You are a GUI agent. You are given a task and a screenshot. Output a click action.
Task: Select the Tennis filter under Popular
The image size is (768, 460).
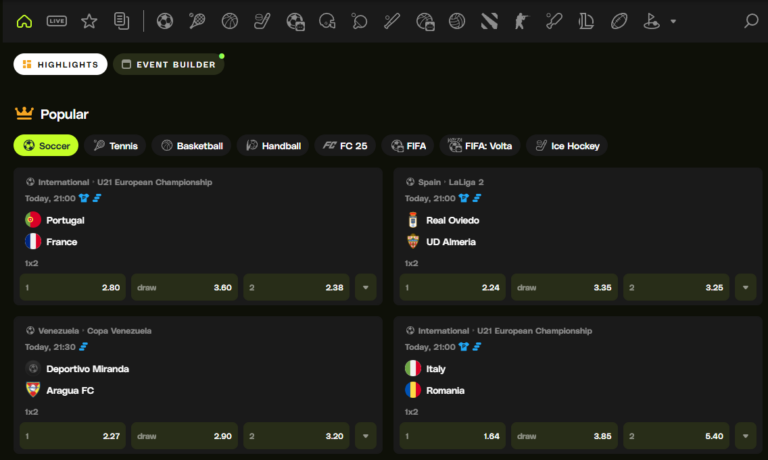pyautogui.click(x=115, y=145)
